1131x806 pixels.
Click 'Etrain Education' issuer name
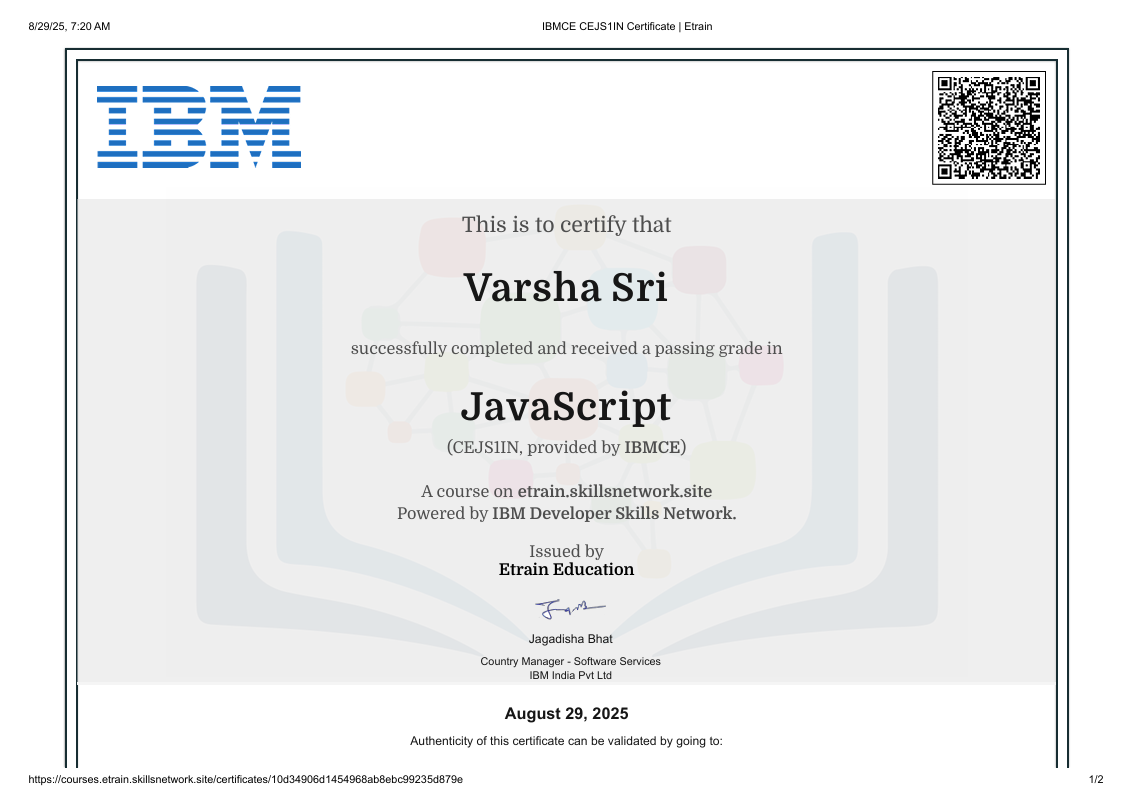[566, 569]
